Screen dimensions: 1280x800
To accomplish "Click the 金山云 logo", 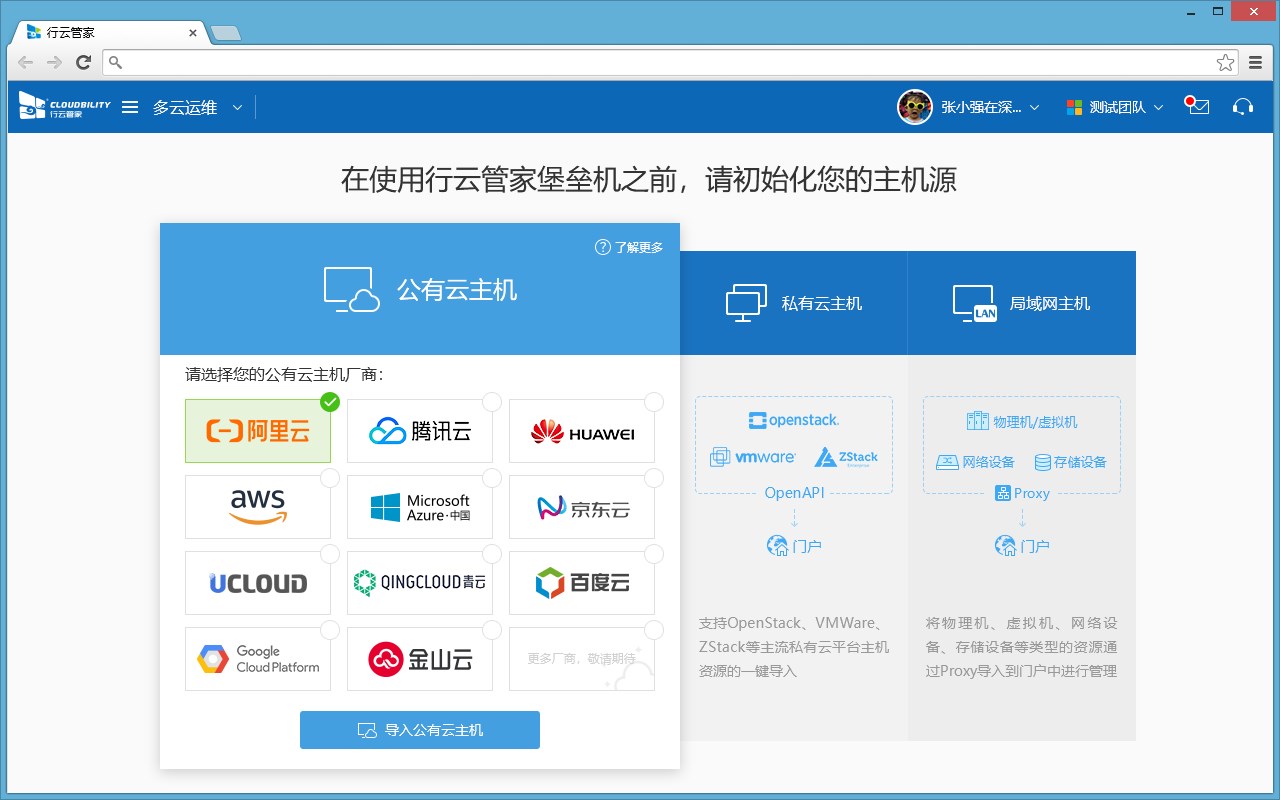I will click(420, 659).
